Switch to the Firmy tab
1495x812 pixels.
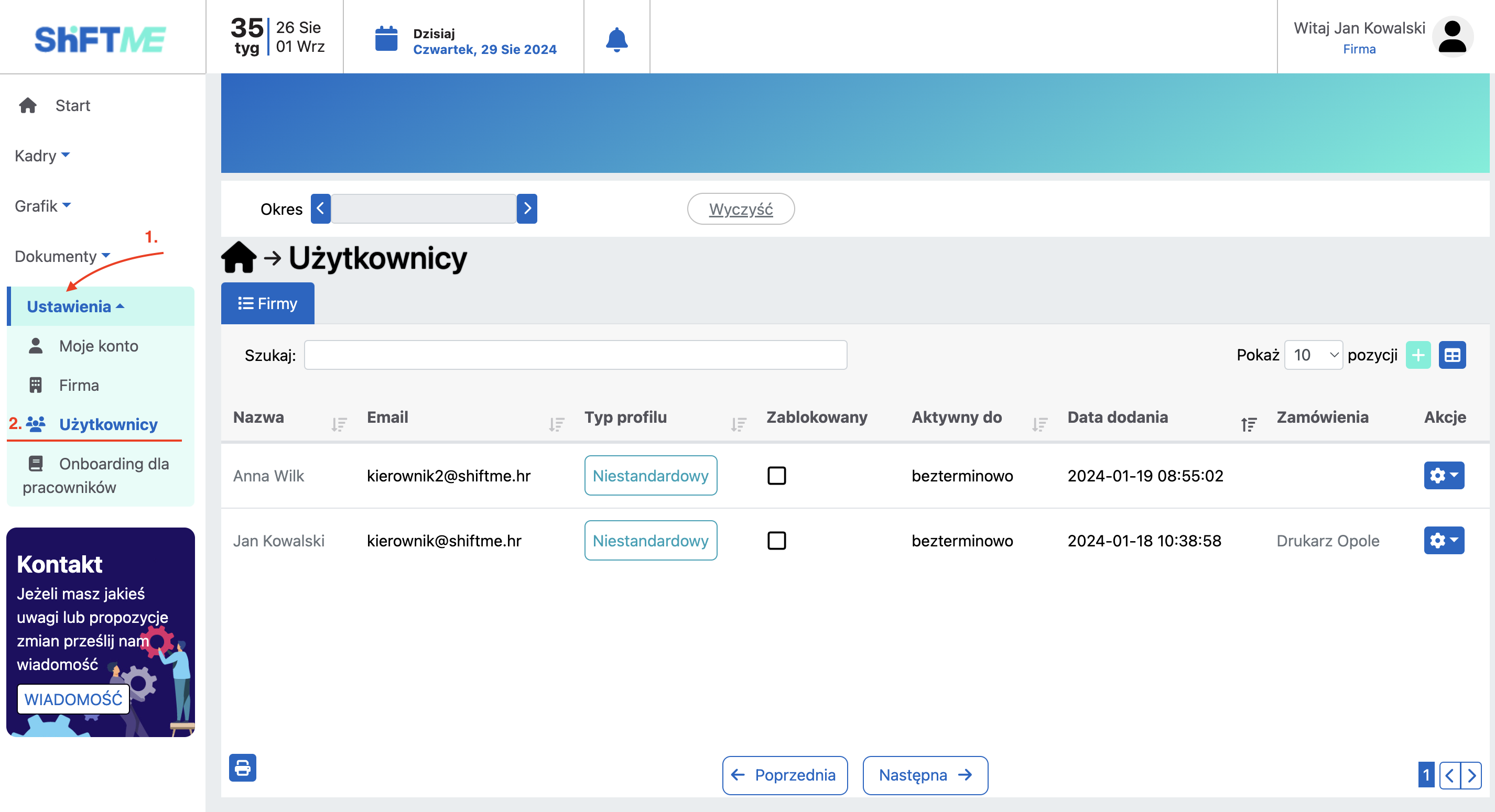coord(267,303)
